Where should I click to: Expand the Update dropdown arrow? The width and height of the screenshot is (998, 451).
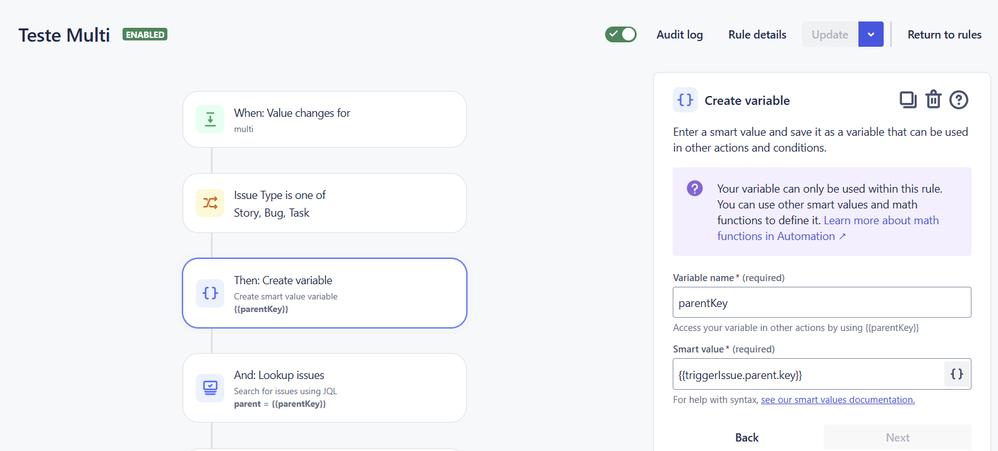pyautogui.click(x=871, y=34)
